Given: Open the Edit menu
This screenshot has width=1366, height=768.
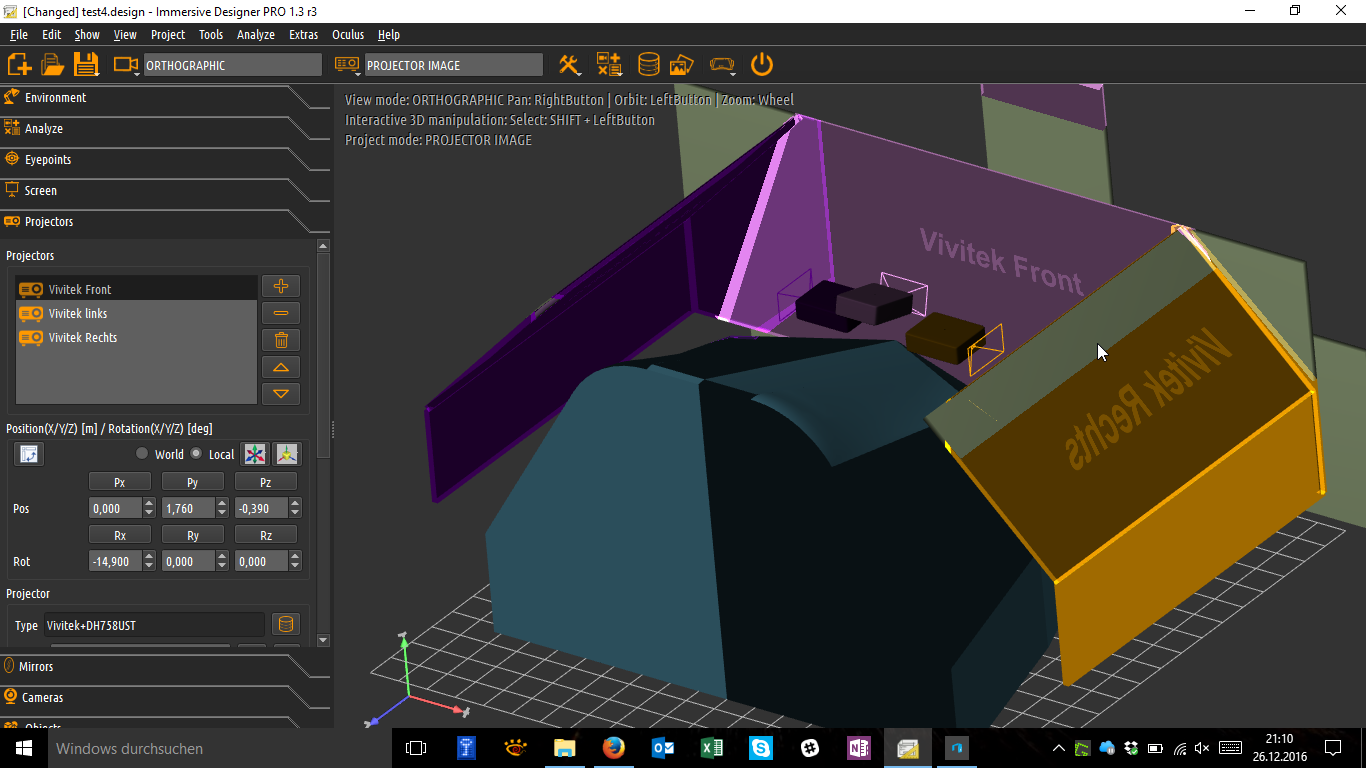Looking at the screenshot, I should tap(52, 34).
